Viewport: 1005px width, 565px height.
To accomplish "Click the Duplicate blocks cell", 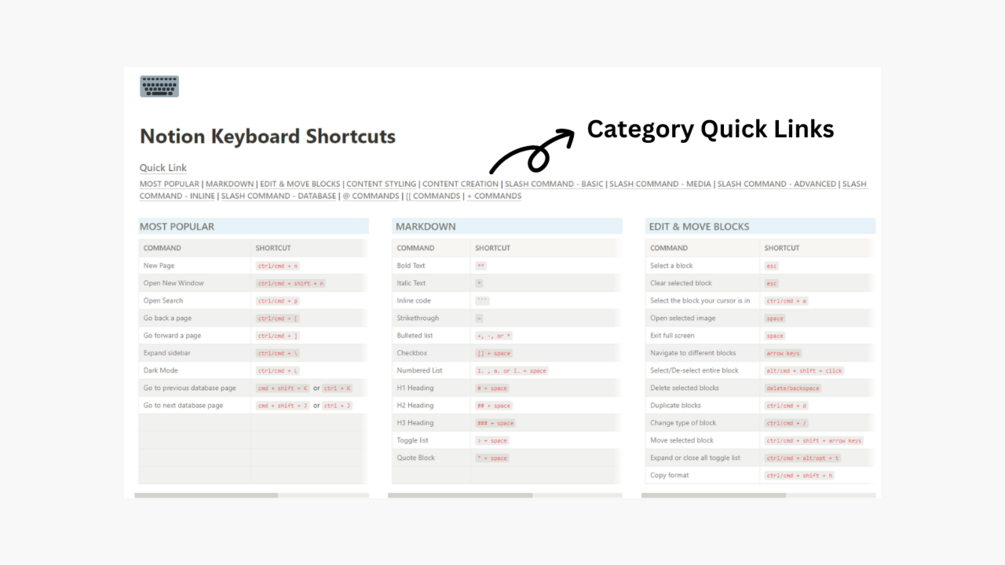I will pos(702,405).
